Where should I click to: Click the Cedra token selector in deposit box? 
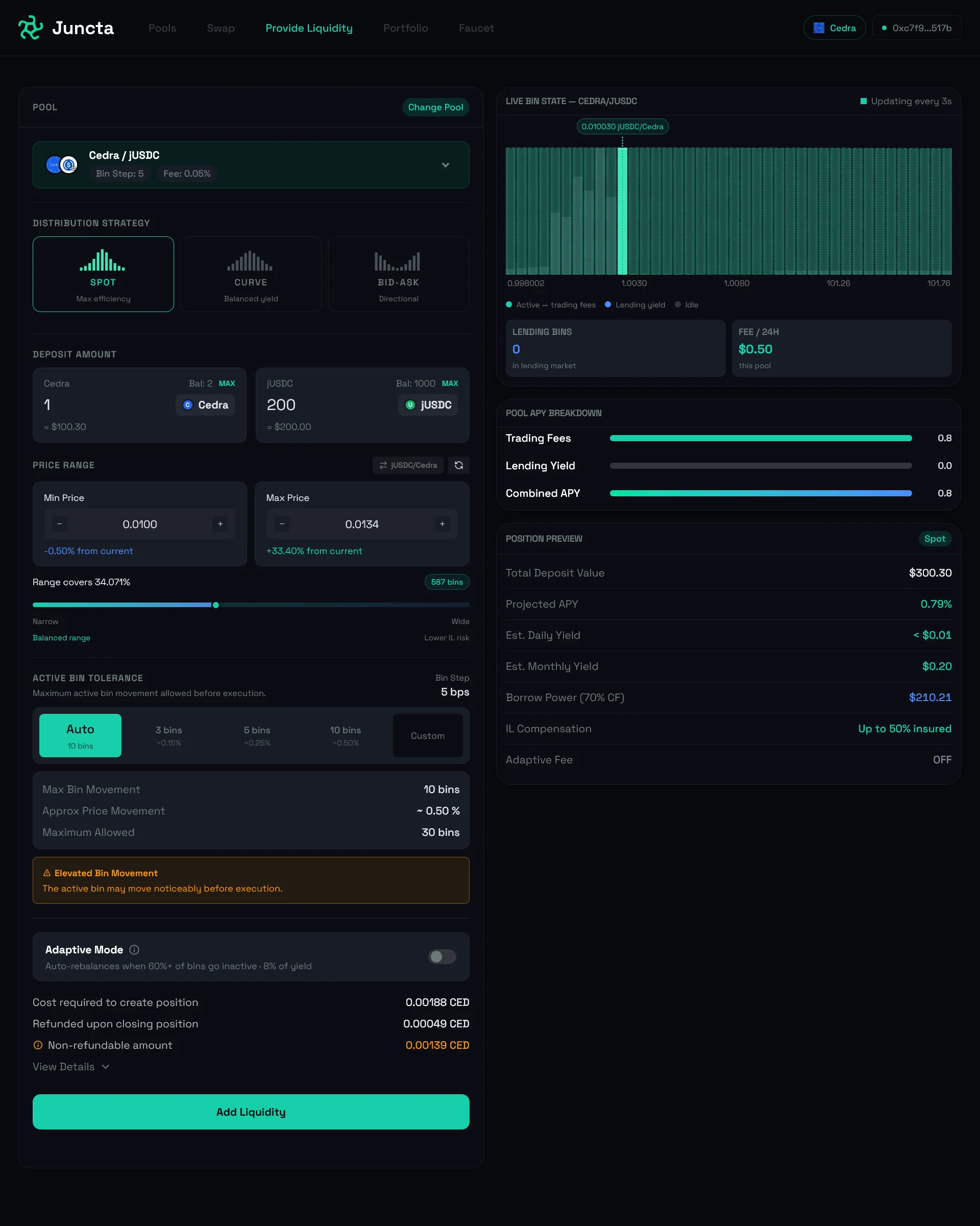(x=205, y=405)
